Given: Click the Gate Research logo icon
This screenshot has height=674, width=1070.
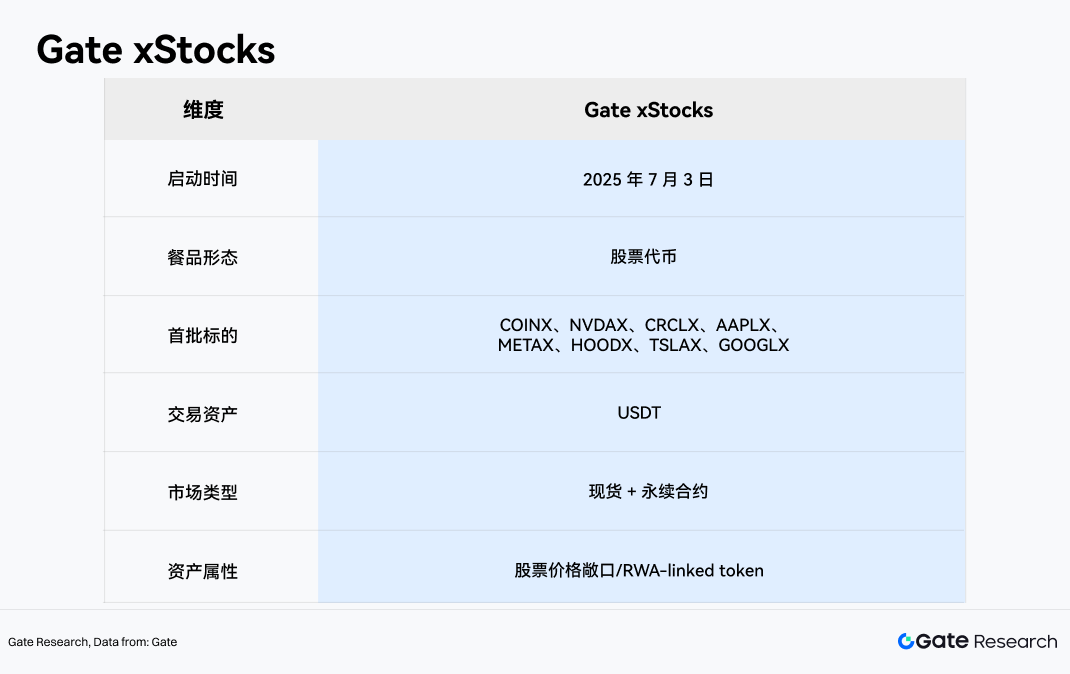Looking at the screenshot, I should [x=906, y=641].
